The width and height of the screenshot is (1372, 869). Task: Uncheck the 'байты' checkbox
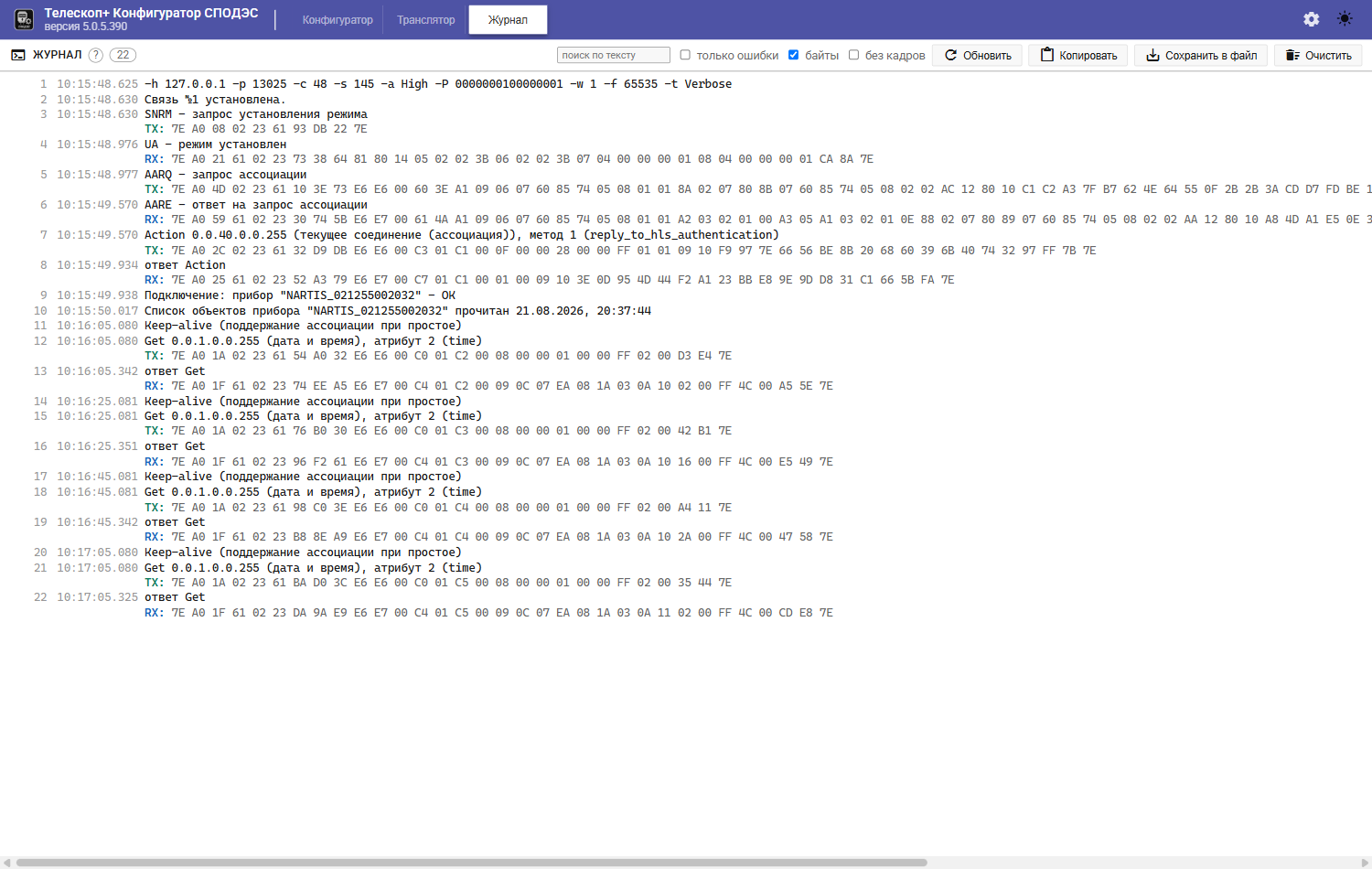(x=794, y=55)
